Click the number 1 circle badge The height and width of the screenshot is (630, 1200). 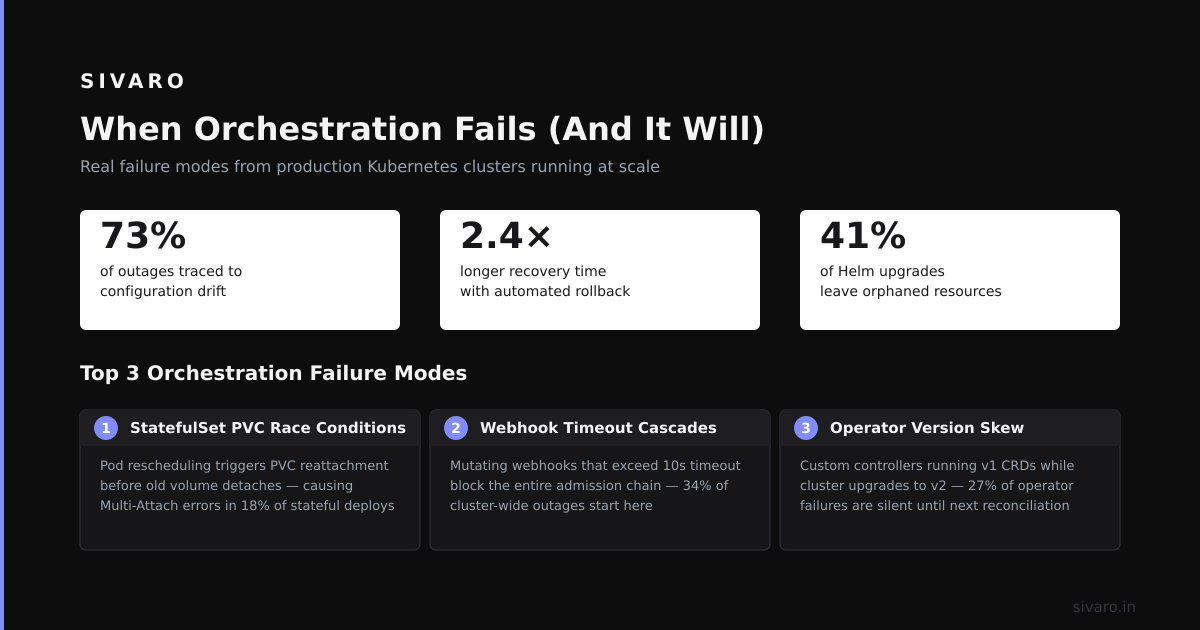[106, 428]
